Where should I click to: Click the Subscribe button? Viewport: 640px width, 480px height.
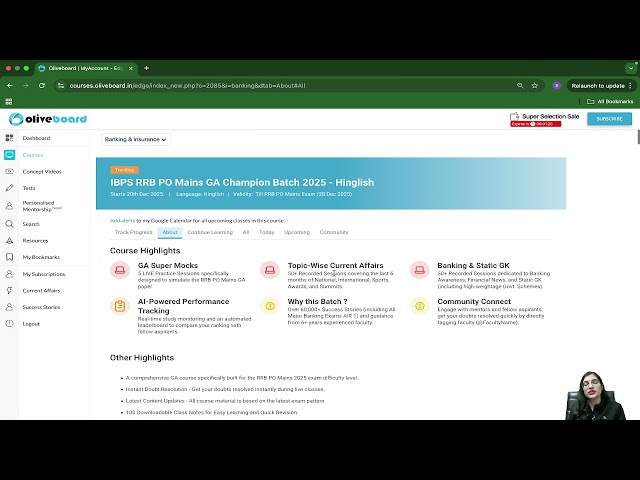click(x=608, y=118)
